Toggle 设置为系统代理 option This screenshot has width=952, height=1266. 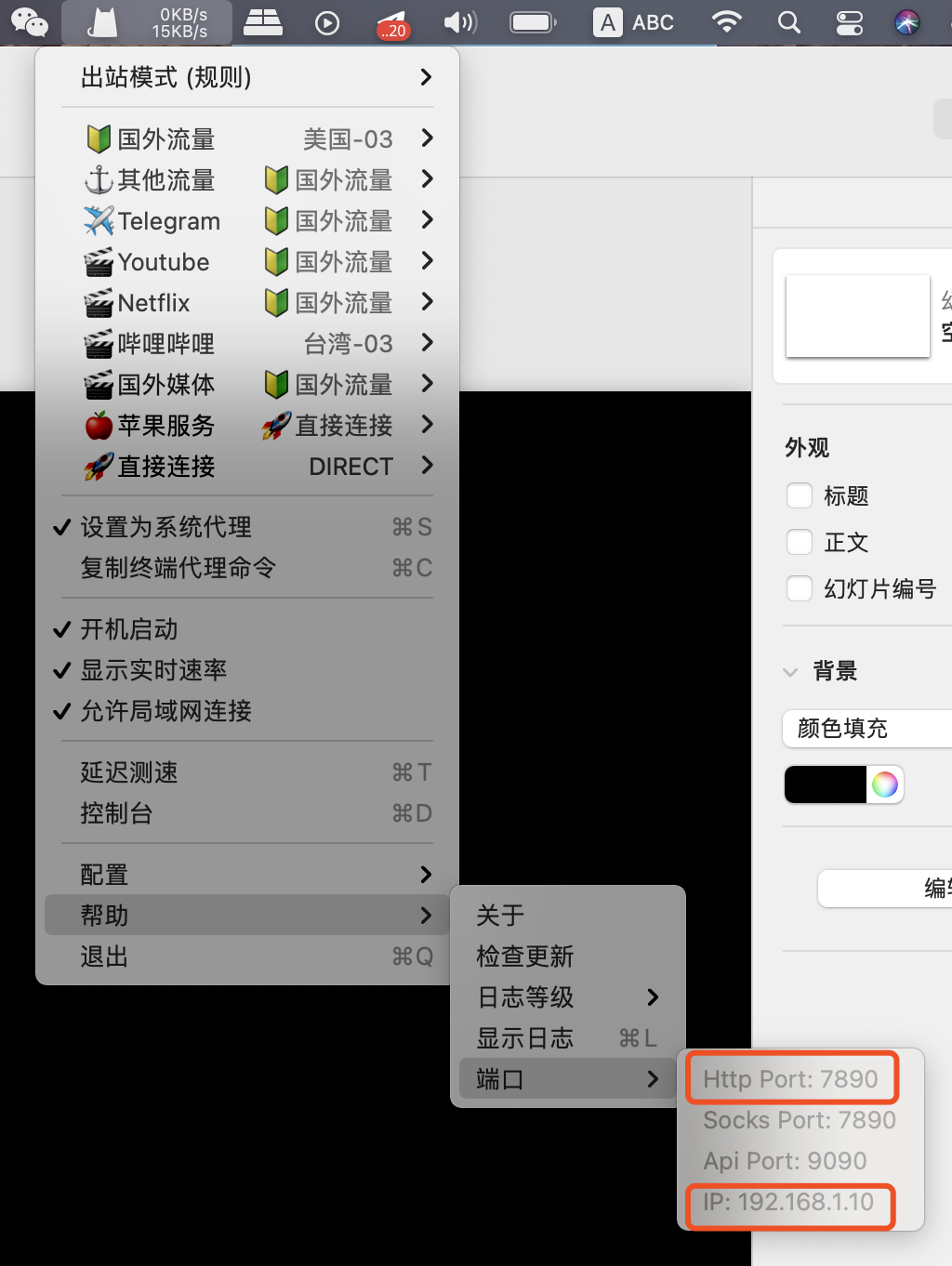247,527
